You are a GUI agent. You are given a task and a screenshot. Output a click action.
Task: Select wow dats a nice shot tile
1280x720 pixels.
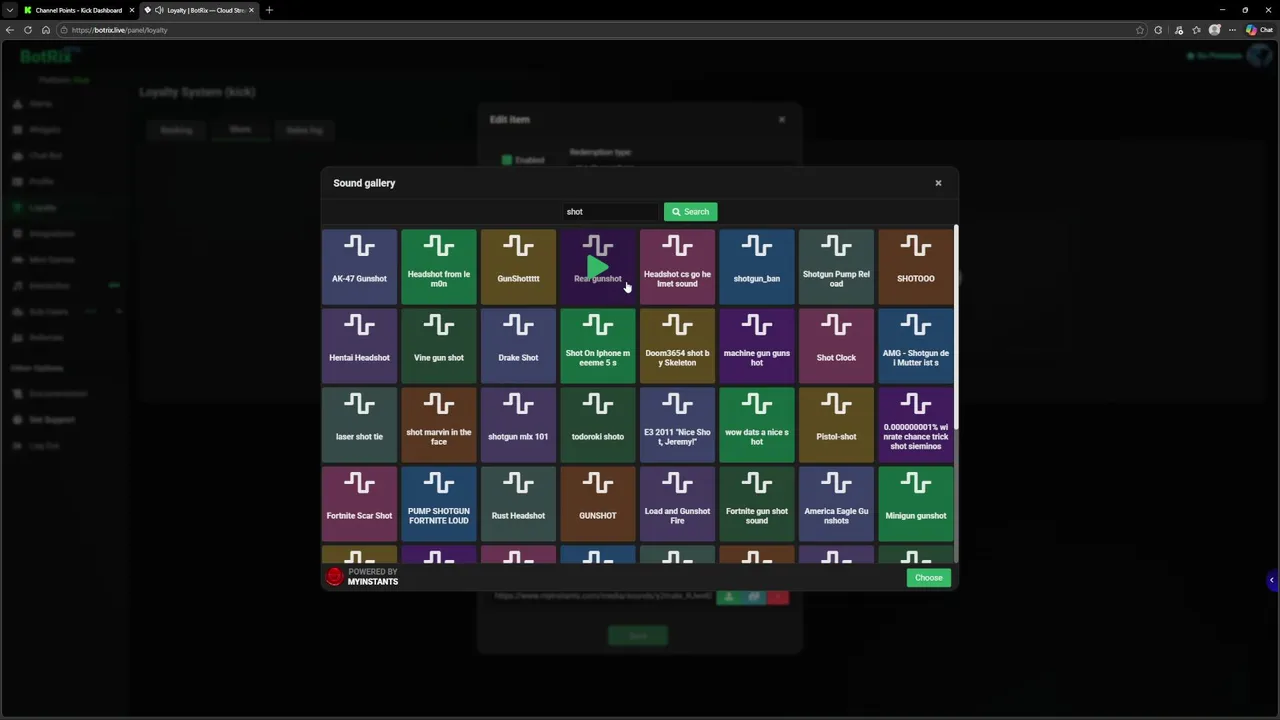[756, 425]
